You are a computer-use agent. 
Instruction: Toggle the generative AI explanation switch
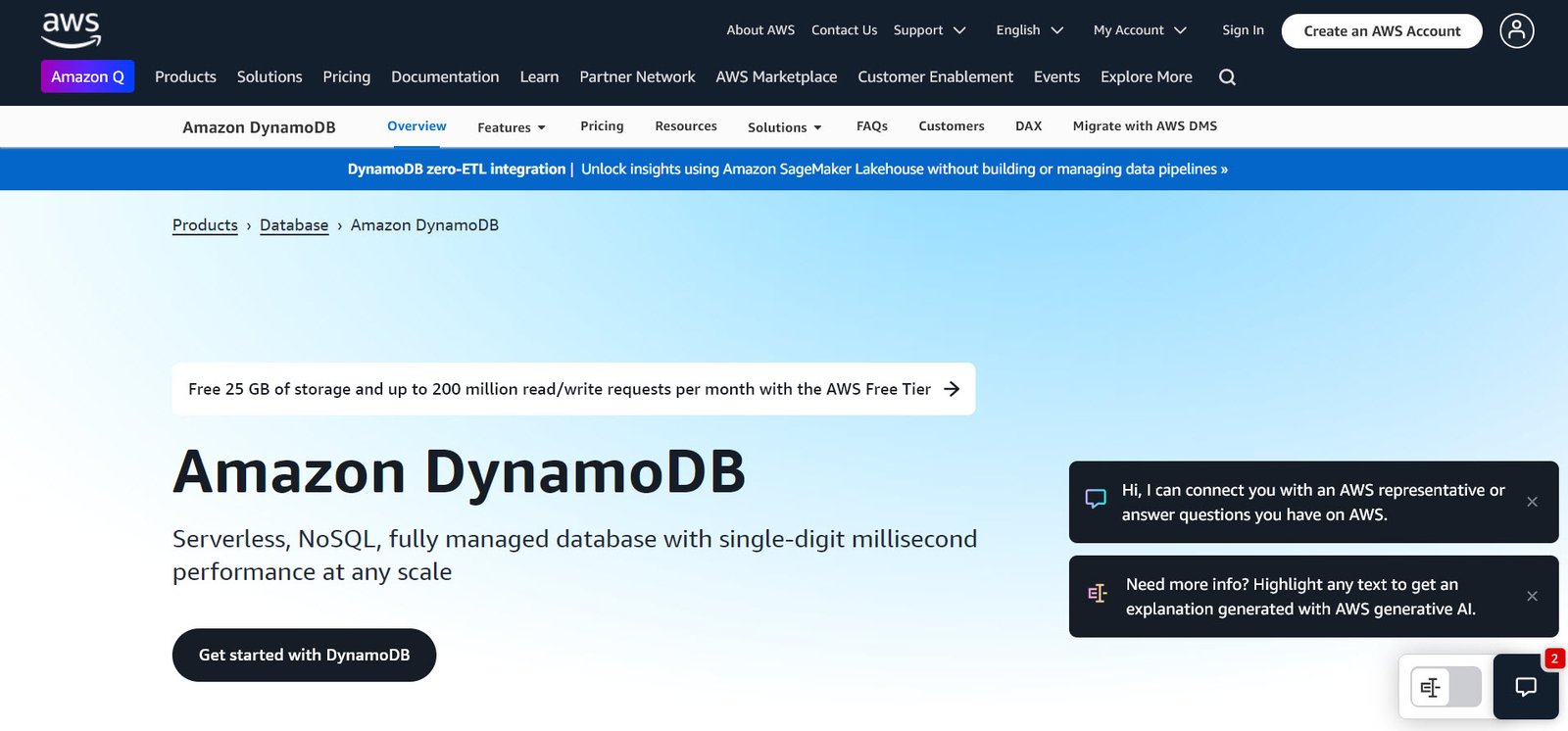(1445, 687)
